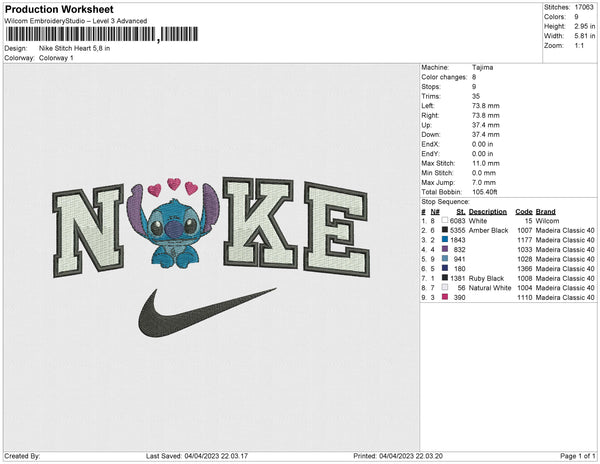Click the 'Colorway 1' value

(x=56, y=58)
